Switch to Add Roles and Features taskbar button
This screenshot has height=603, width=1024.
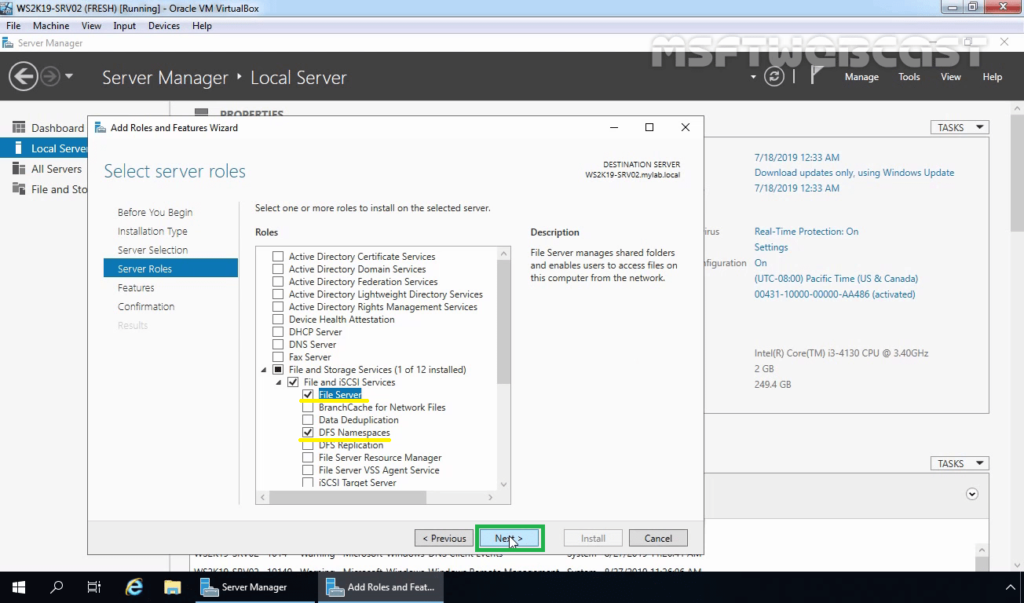coord(381,587)
